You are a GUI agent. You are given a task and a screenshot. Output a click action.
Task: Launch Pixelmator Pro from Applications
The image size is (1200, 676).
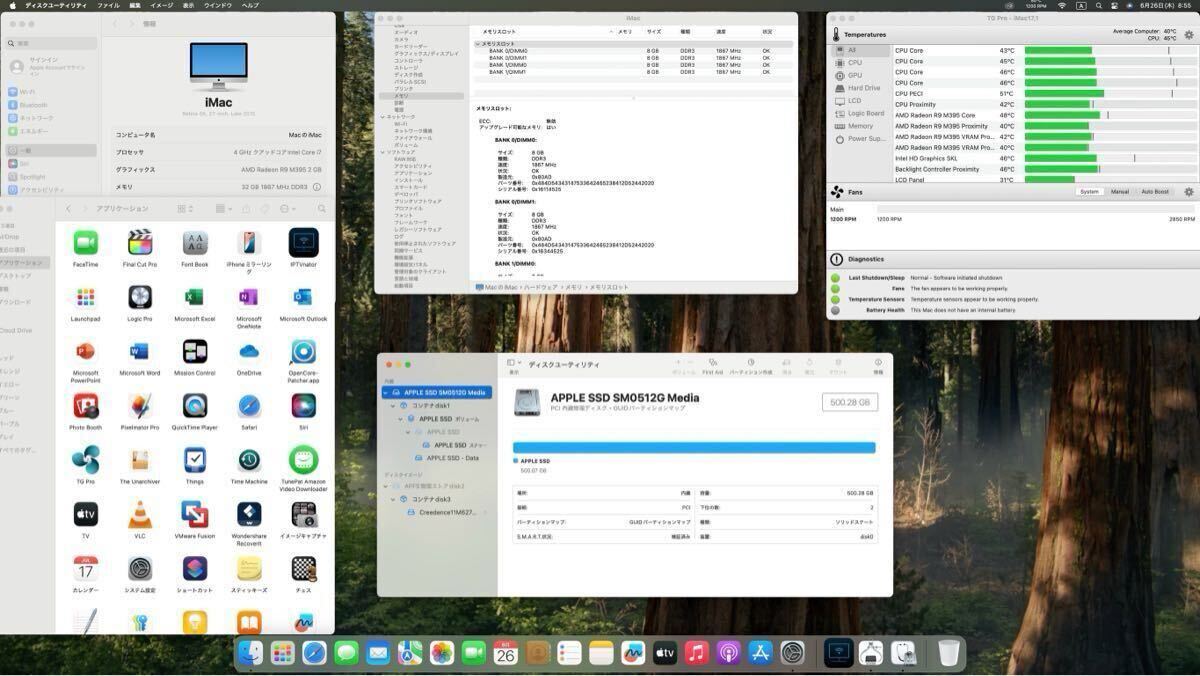[140, 405]
